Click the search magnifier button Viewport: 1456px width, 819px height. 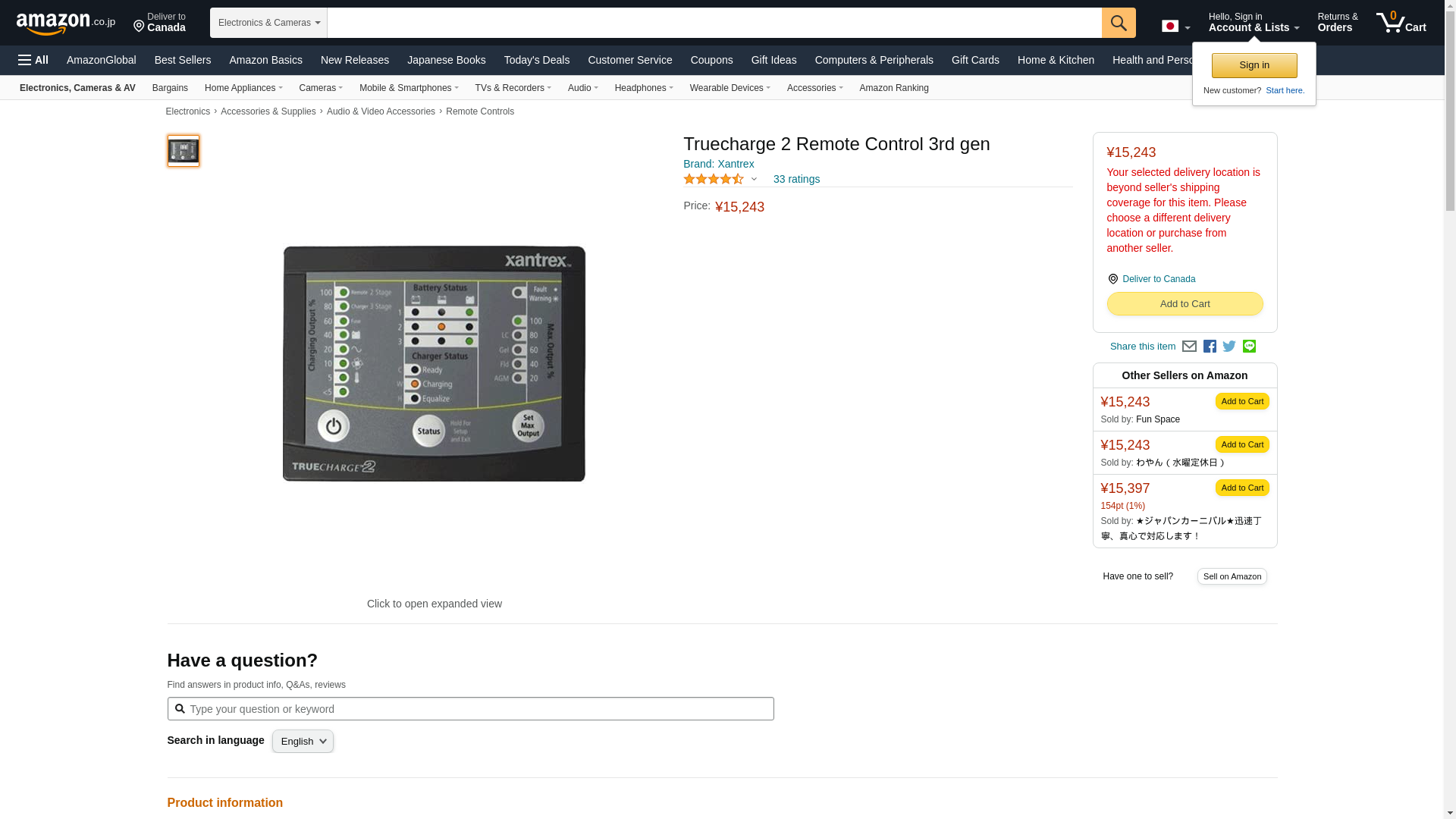click(1118, 23)
